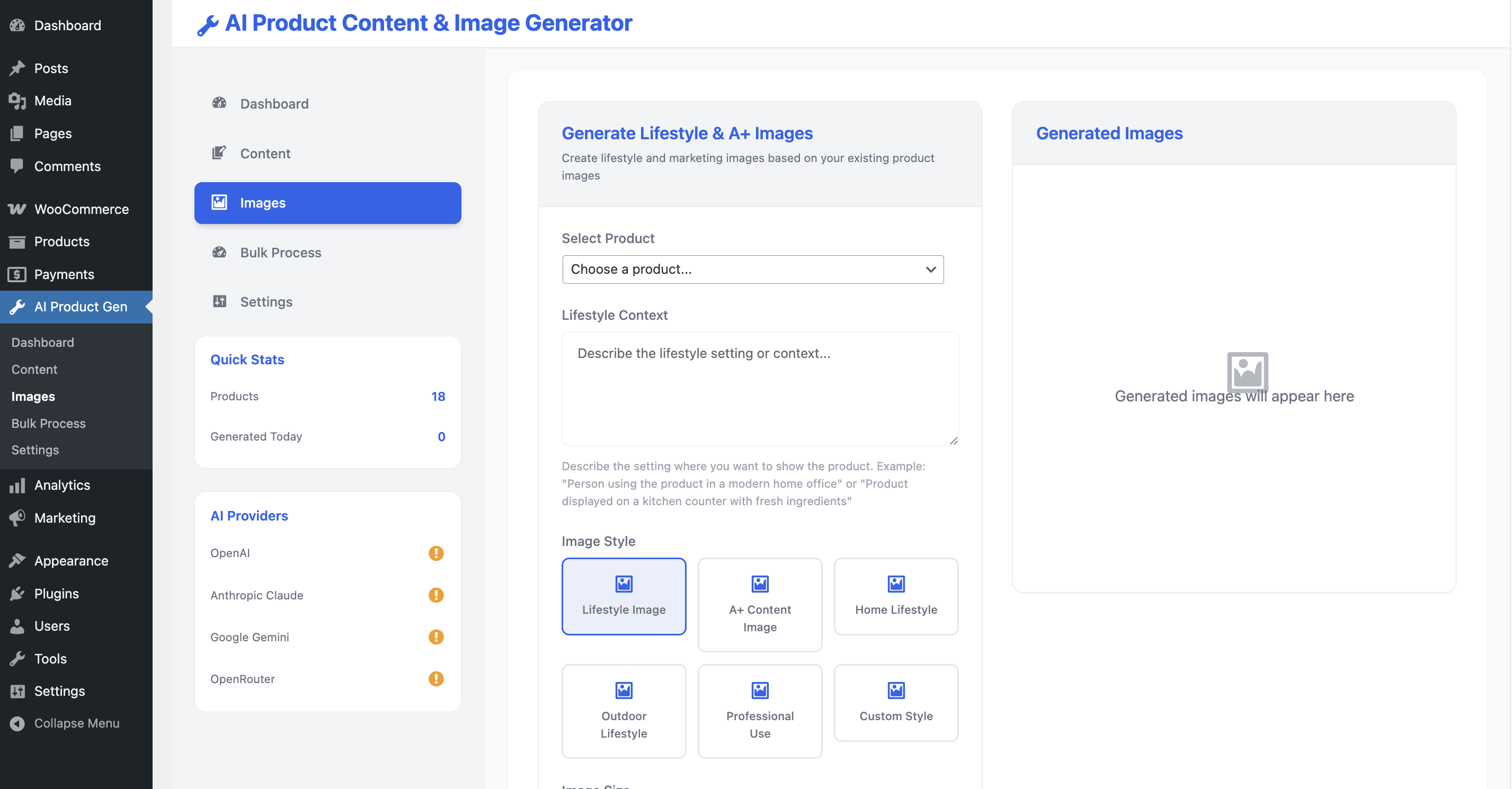Image resolution: width=1512 pixels, height=789 pixels.
Task: Choose the Home Lifestyle image style
Action: coord(896,596)
